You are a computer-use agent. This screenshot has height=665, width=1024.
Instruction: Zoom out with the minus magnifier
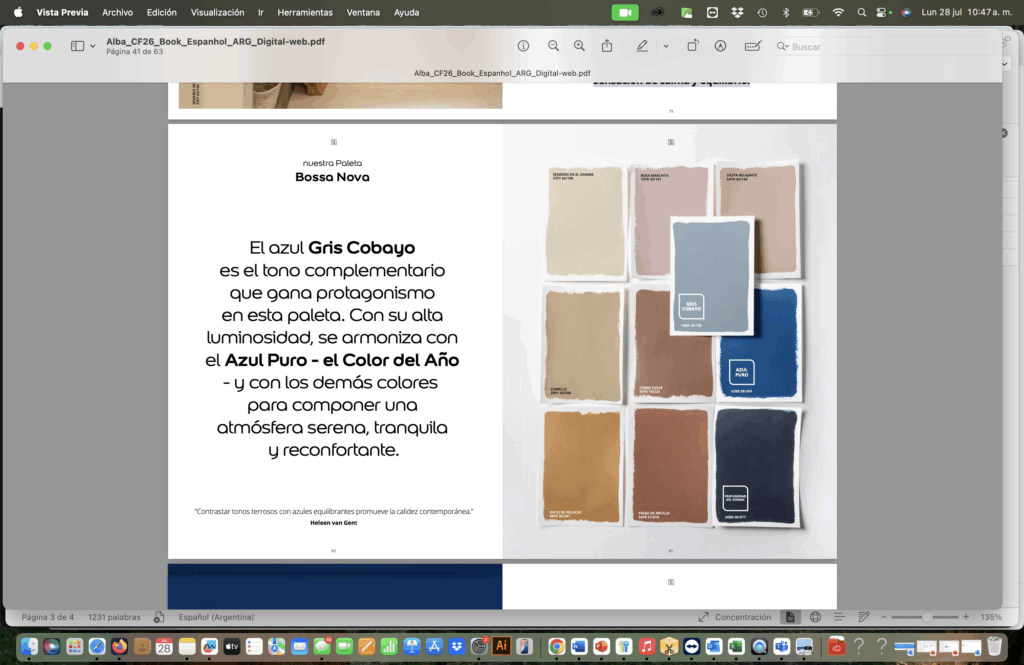click(x=553, y=46)
